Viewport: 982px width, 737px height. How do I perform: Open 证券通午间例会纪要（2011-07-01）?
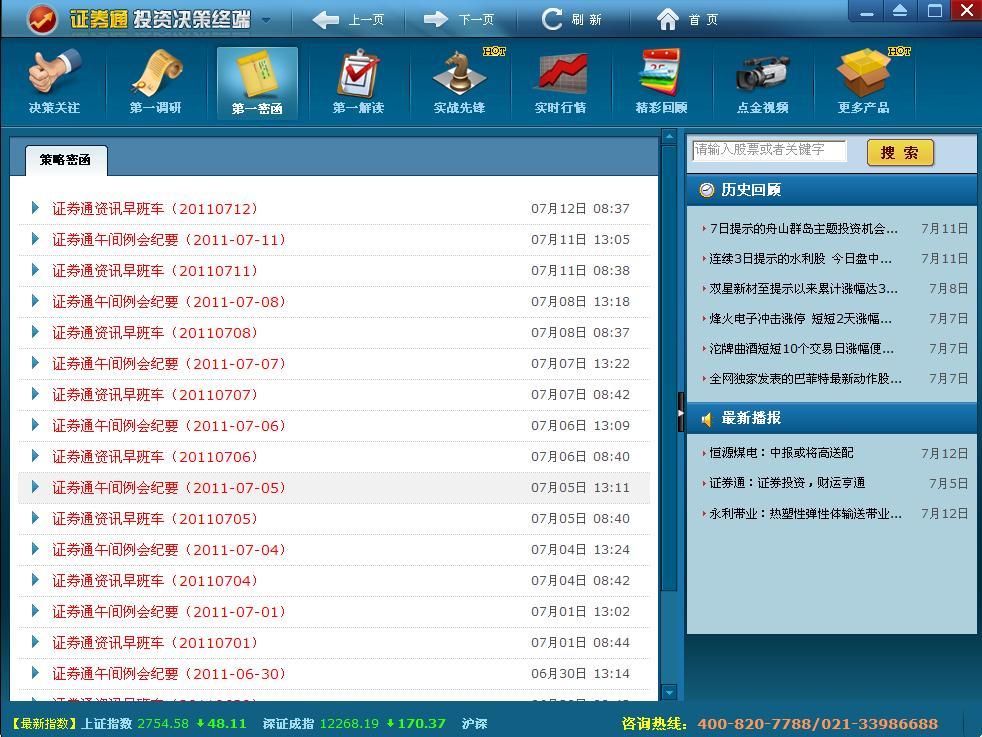(x=169, y=612)
